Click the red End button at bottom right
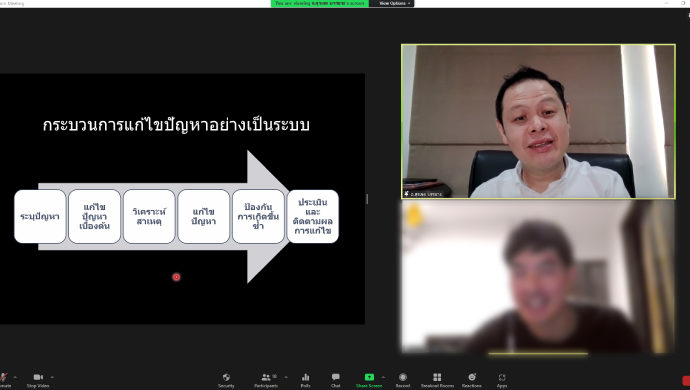Viewport: 690px width, 390px height. click(x=686, y=381)
